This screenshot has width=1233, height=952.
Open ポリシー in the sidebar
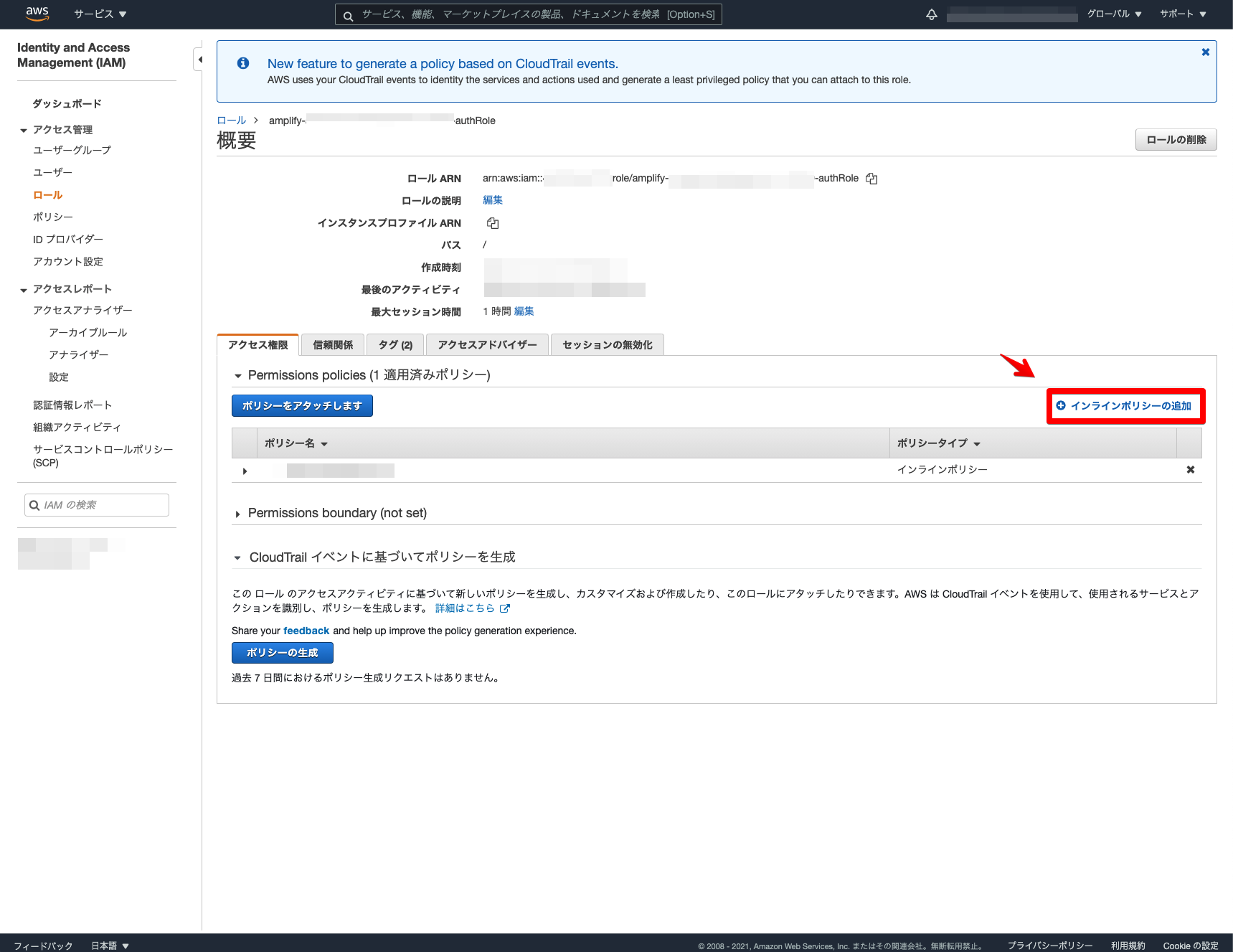click(x=53, y=217)
